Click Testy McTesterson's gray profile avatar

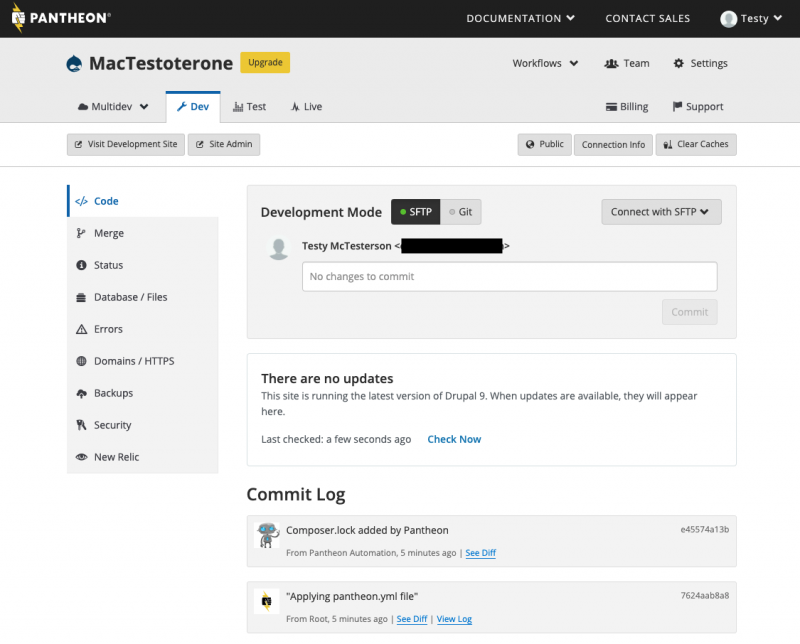coord(279,249)
